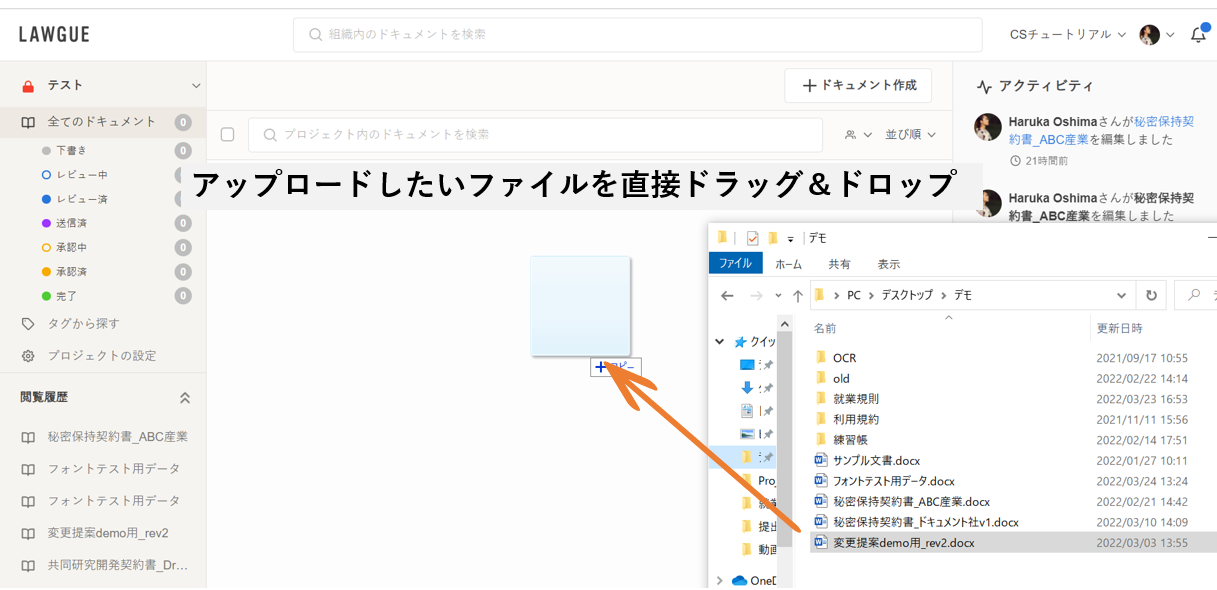Collapse the browsing history section
The image size is (1217, 590).
pos(185,398)
